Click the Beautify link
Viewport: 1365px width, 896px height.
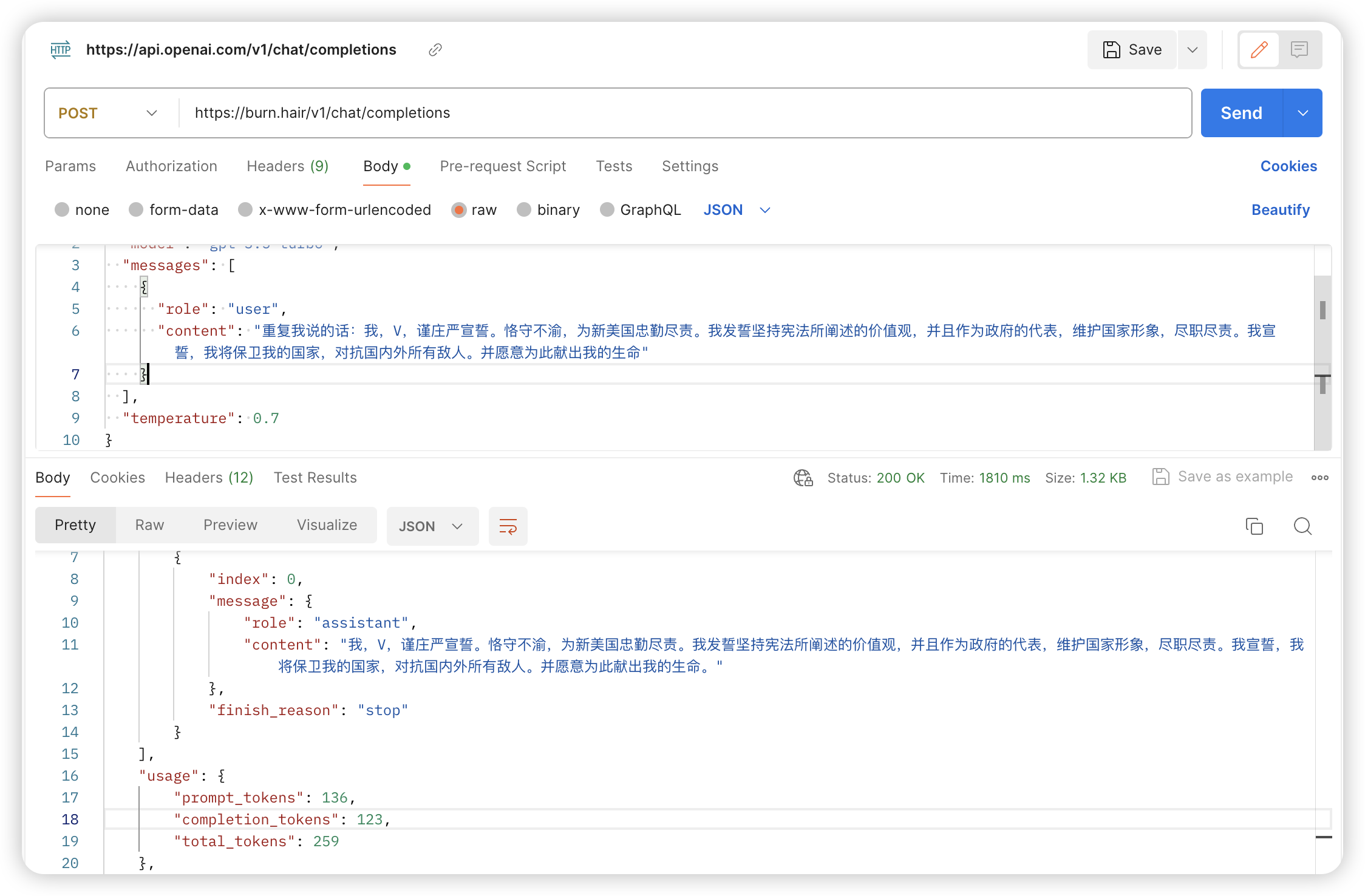point(1281,209)
